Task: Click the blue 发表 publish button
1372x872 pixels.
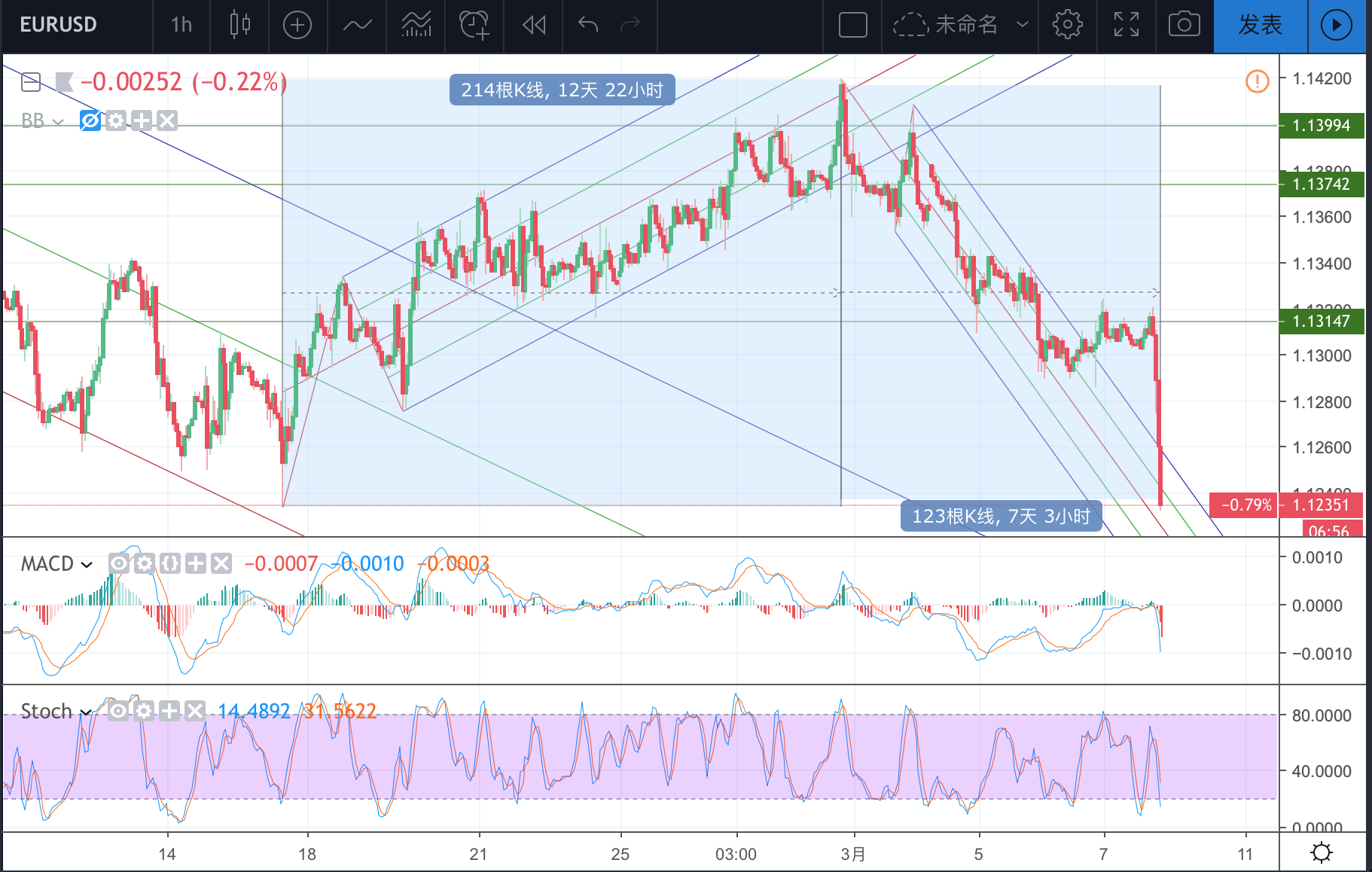Action: 1261,26
